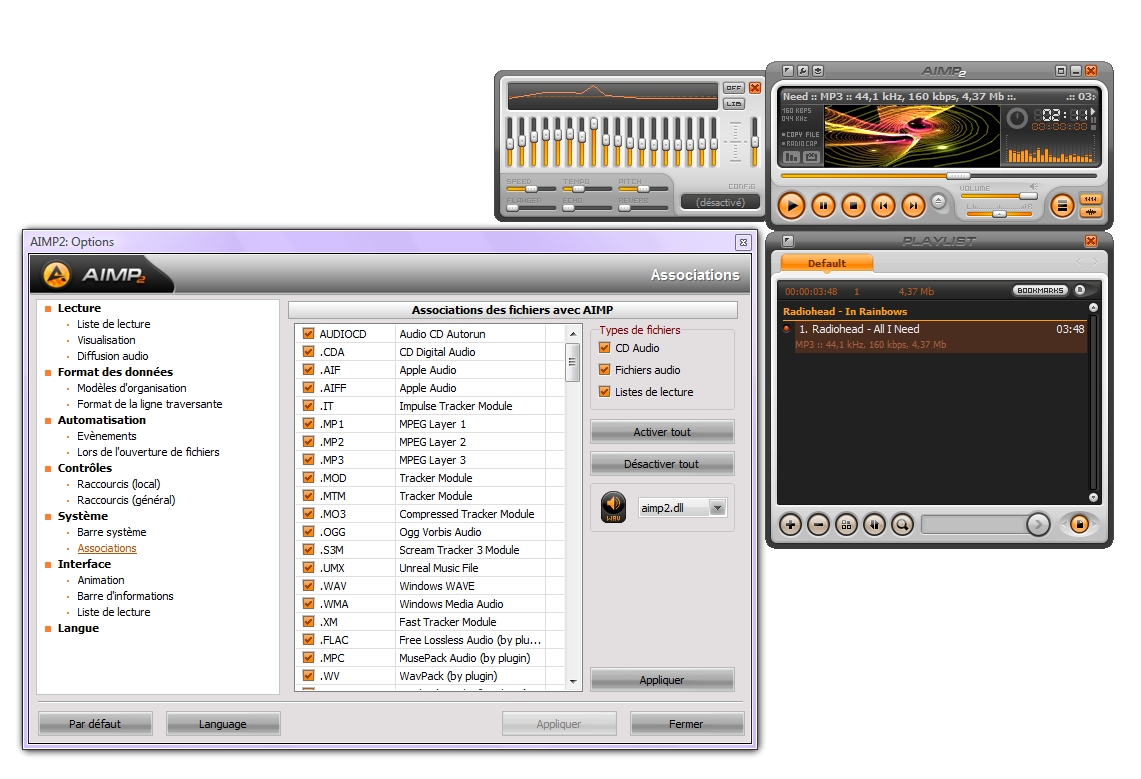The width and height of the screenshot is (1141, 779).
Task: Open playlist search with the magnifier icon
Action: click(x=902, y=524)
